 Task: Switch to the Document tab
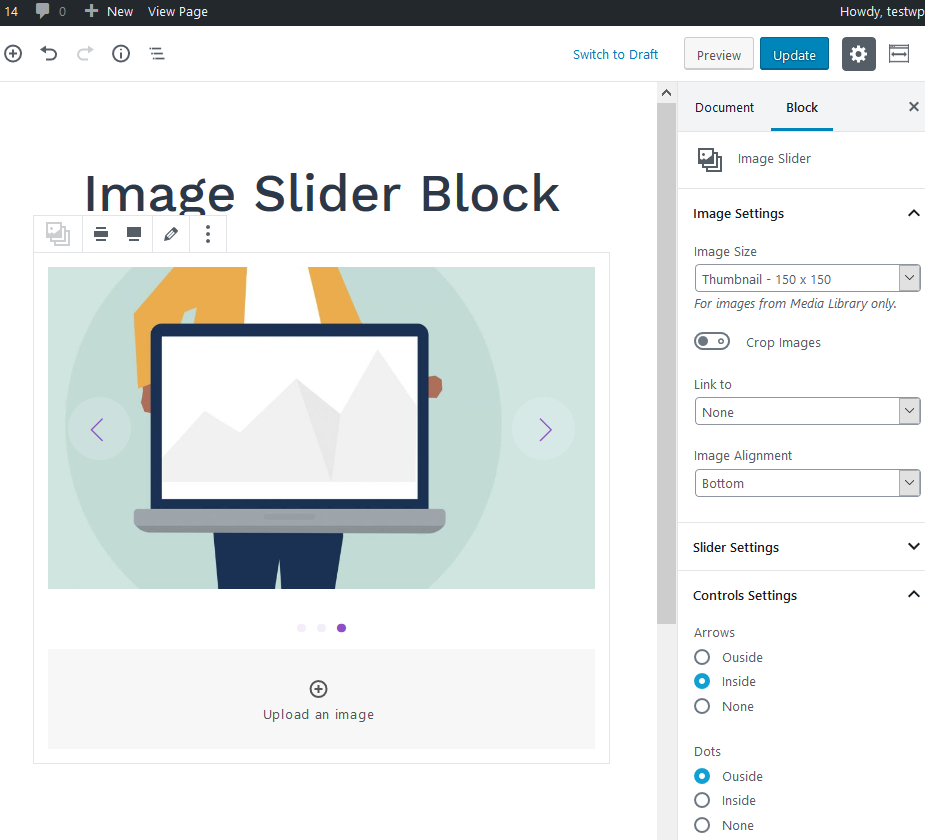[724, 107]
